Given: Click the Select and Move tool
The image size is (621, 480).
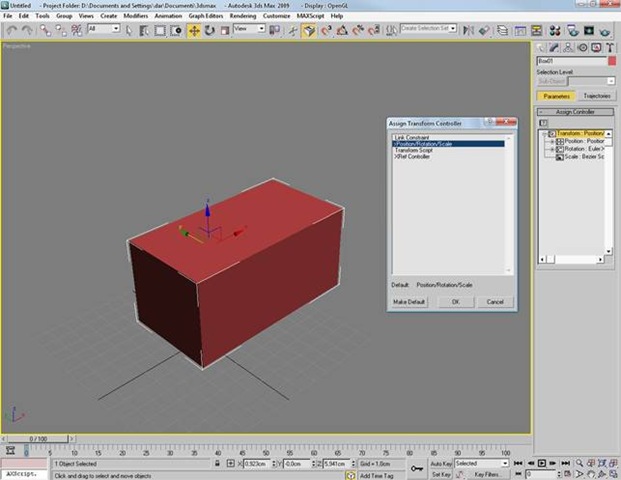Looking at the screenshot, I should coord(194,30).
